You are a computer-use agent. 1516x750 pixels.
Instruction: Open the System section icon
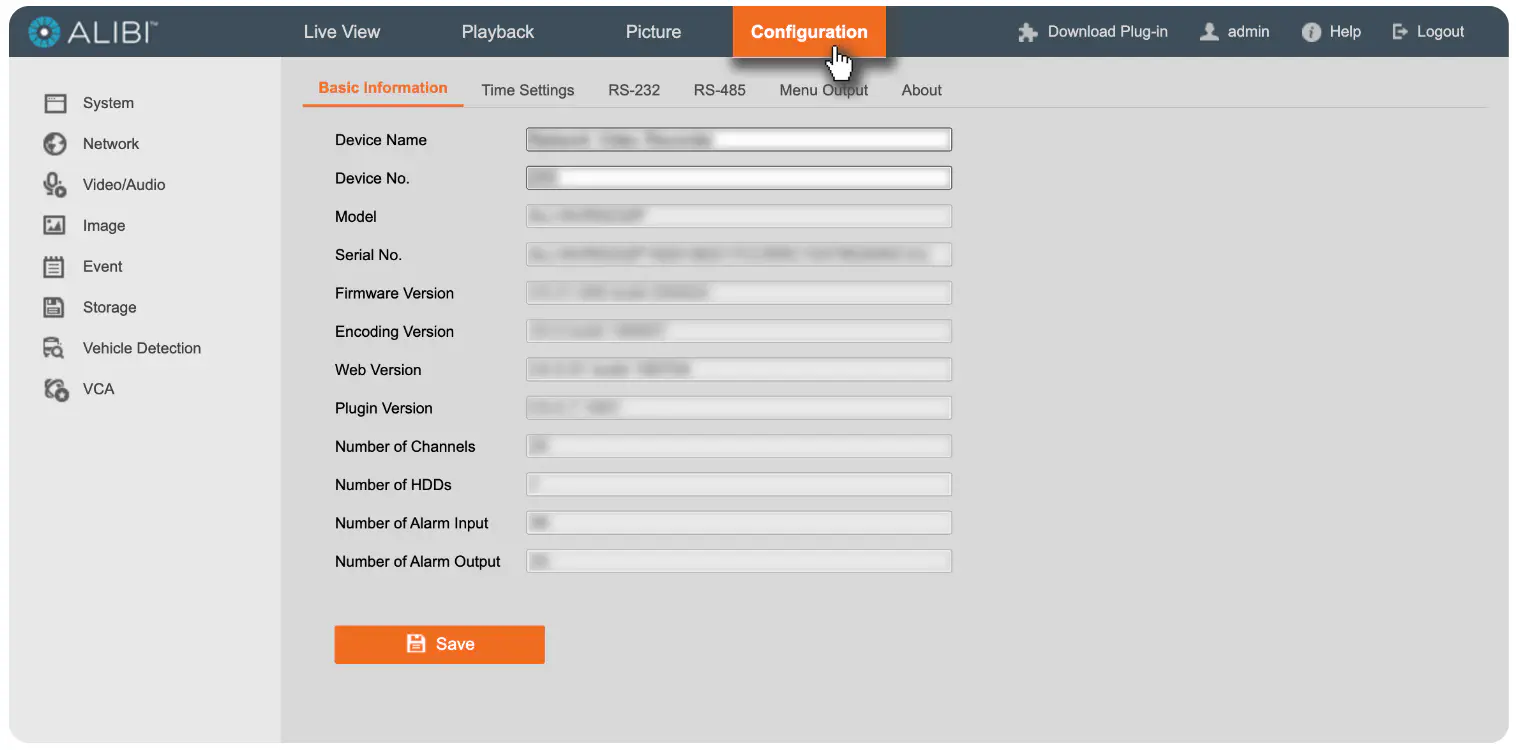click(55, 103)
